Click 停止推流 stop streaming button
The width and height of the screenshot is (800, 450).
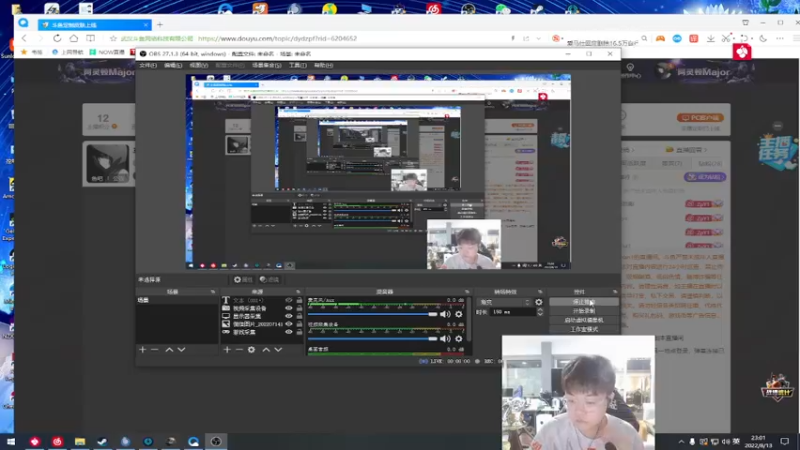[x=584, y=302]
